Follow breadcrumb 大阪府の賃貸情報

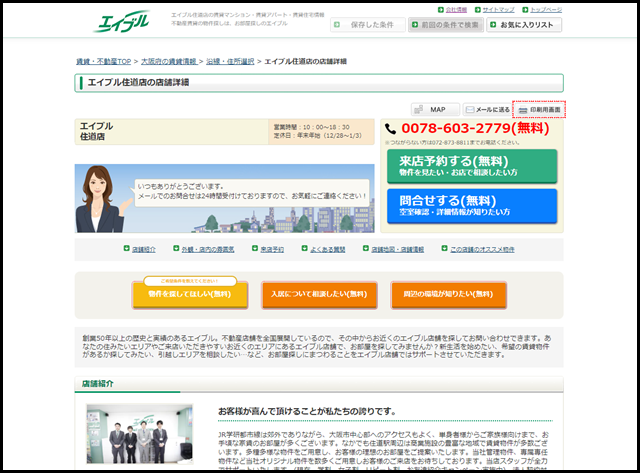169,62
